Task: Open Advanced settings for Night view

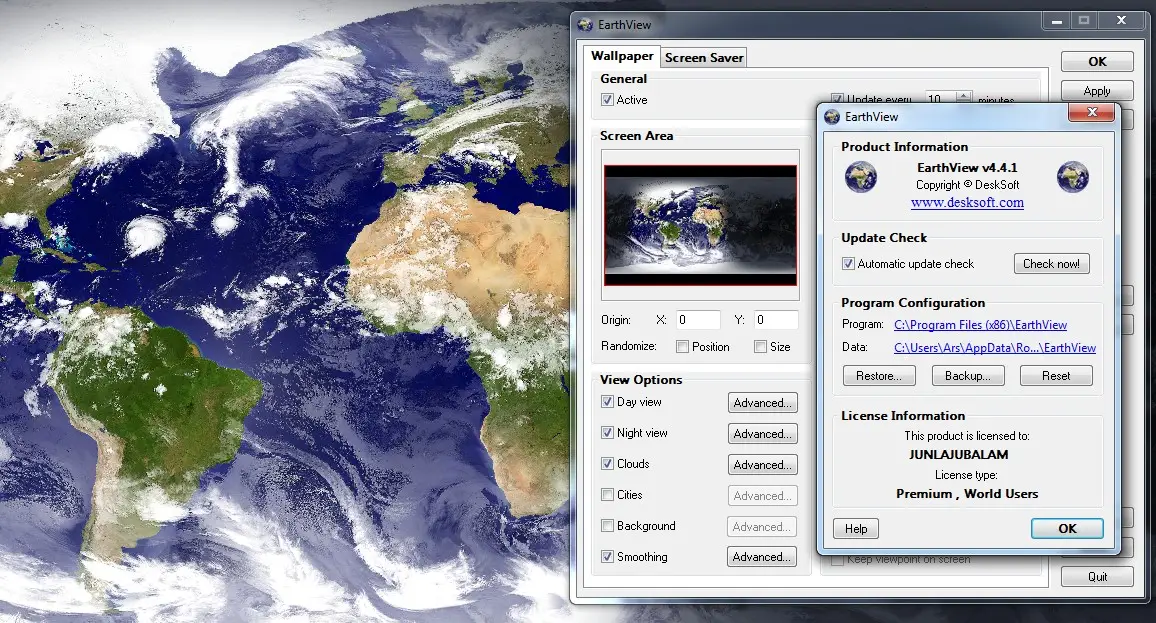Action: click(762, 434)
